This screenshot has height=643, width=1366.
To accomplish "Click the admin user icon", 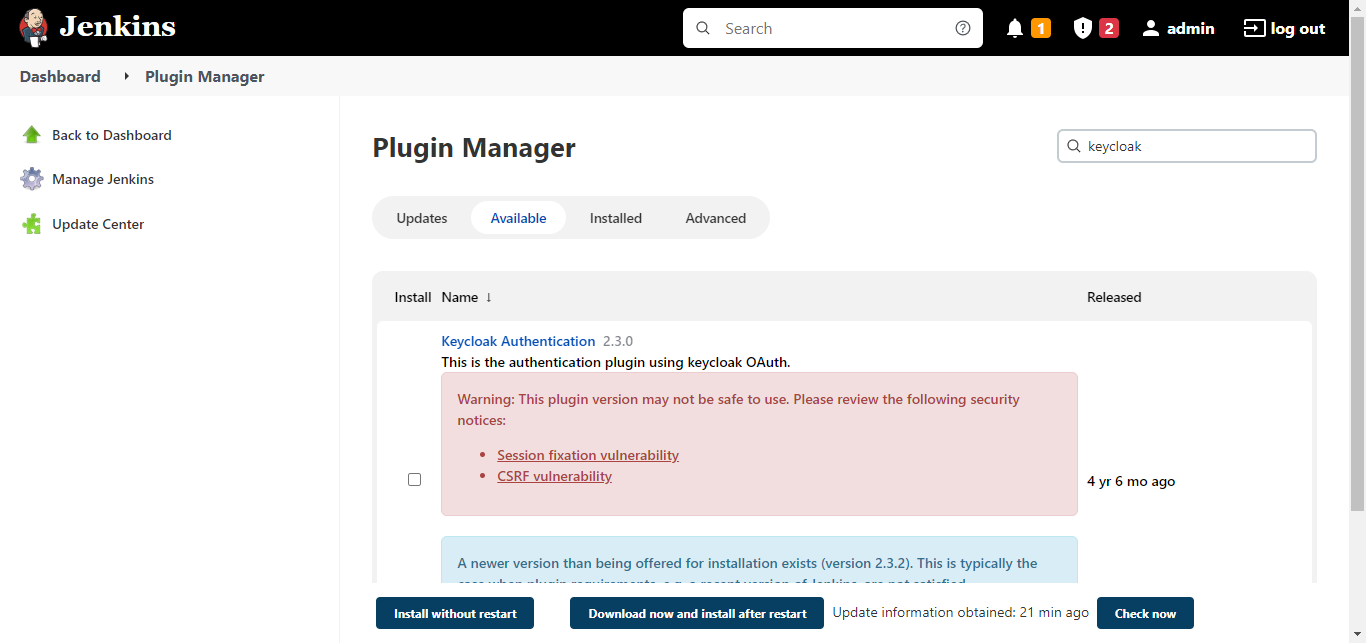I will point(1151,28).
